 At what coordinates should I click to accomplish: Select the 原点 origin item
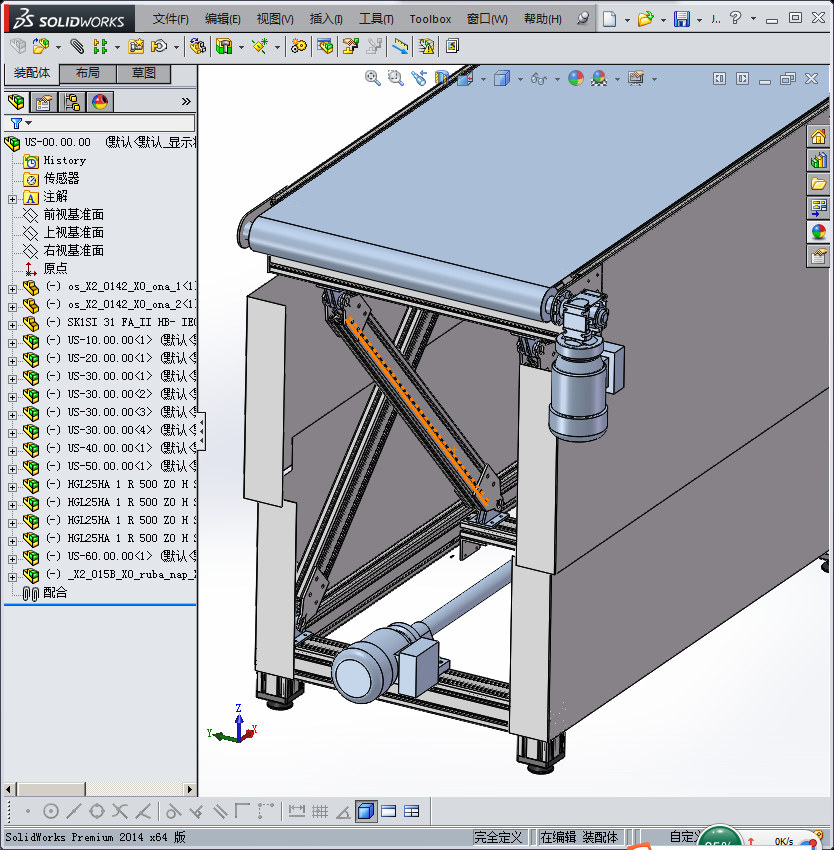tap(55, 268)
